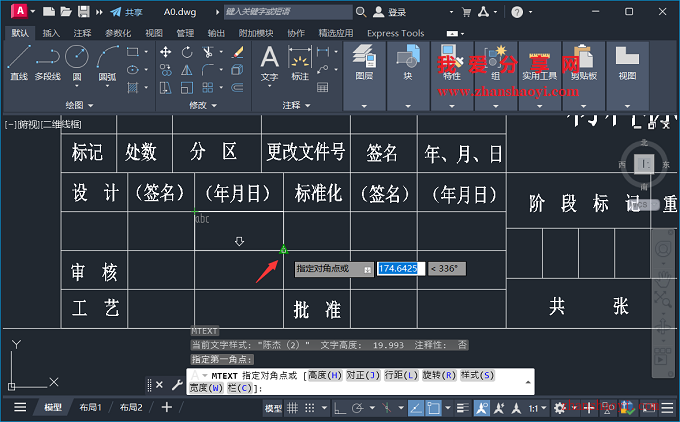Select the Ellipse draw tool

(133, 70)
